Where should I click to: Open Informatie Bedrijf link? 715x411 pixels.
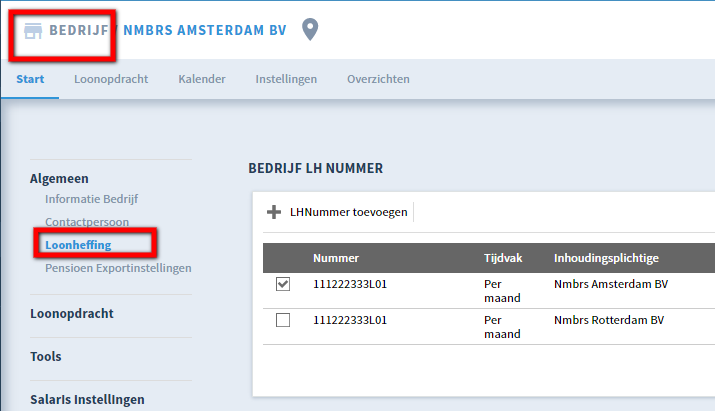pyautogui.click(x=91, y=199)
